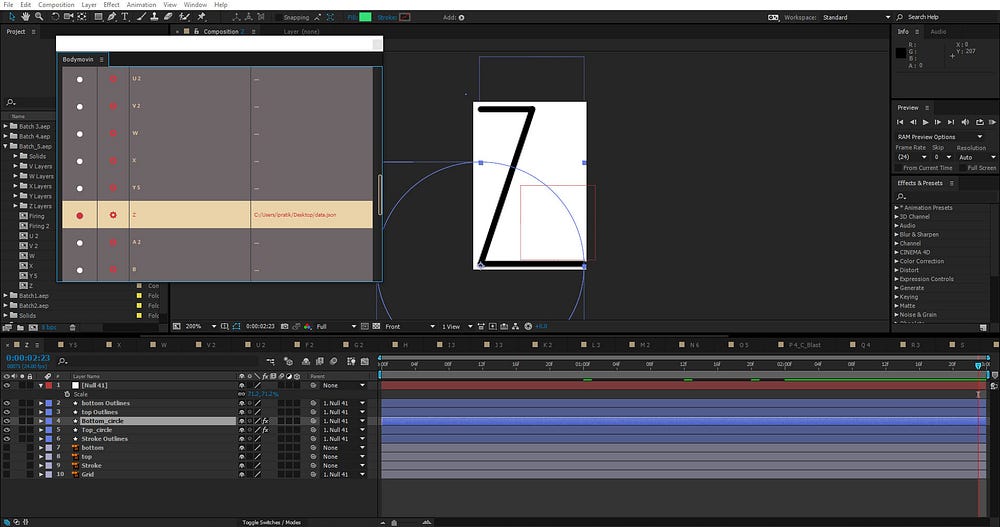
Task: Select the Type tool
Action: pyautogui.click(x=125, y=17)
